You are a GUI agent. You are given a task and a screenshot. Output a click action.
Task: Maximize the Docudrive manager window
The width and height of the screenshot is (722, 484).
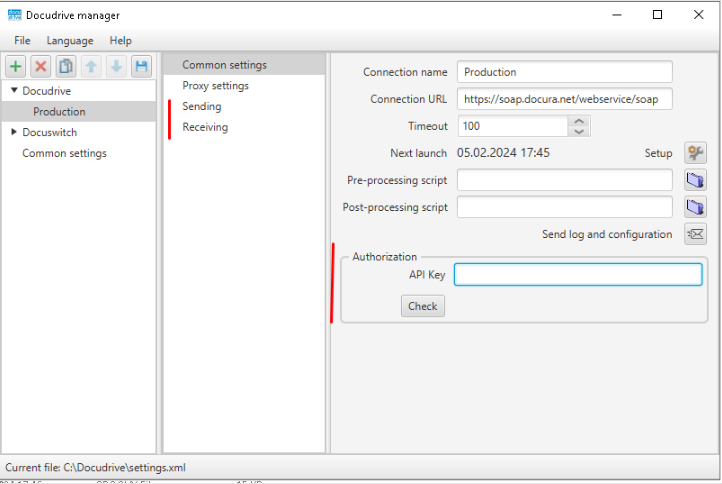coord(658,15)
